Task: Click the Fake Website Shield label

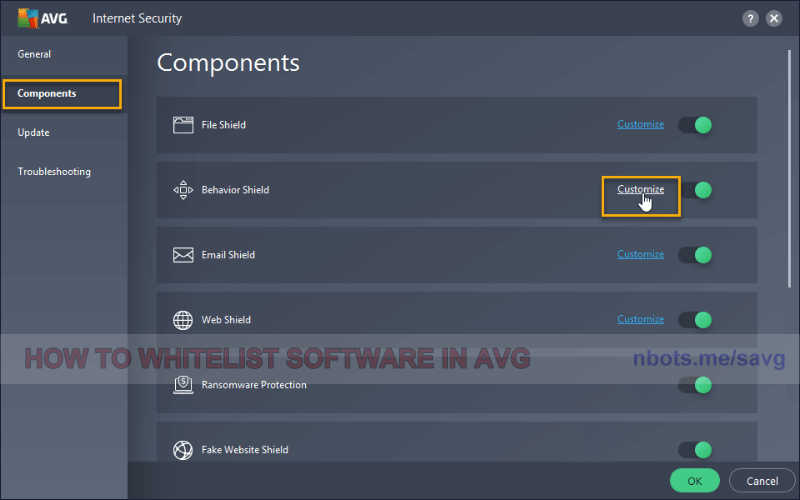Action: [245, 450]
